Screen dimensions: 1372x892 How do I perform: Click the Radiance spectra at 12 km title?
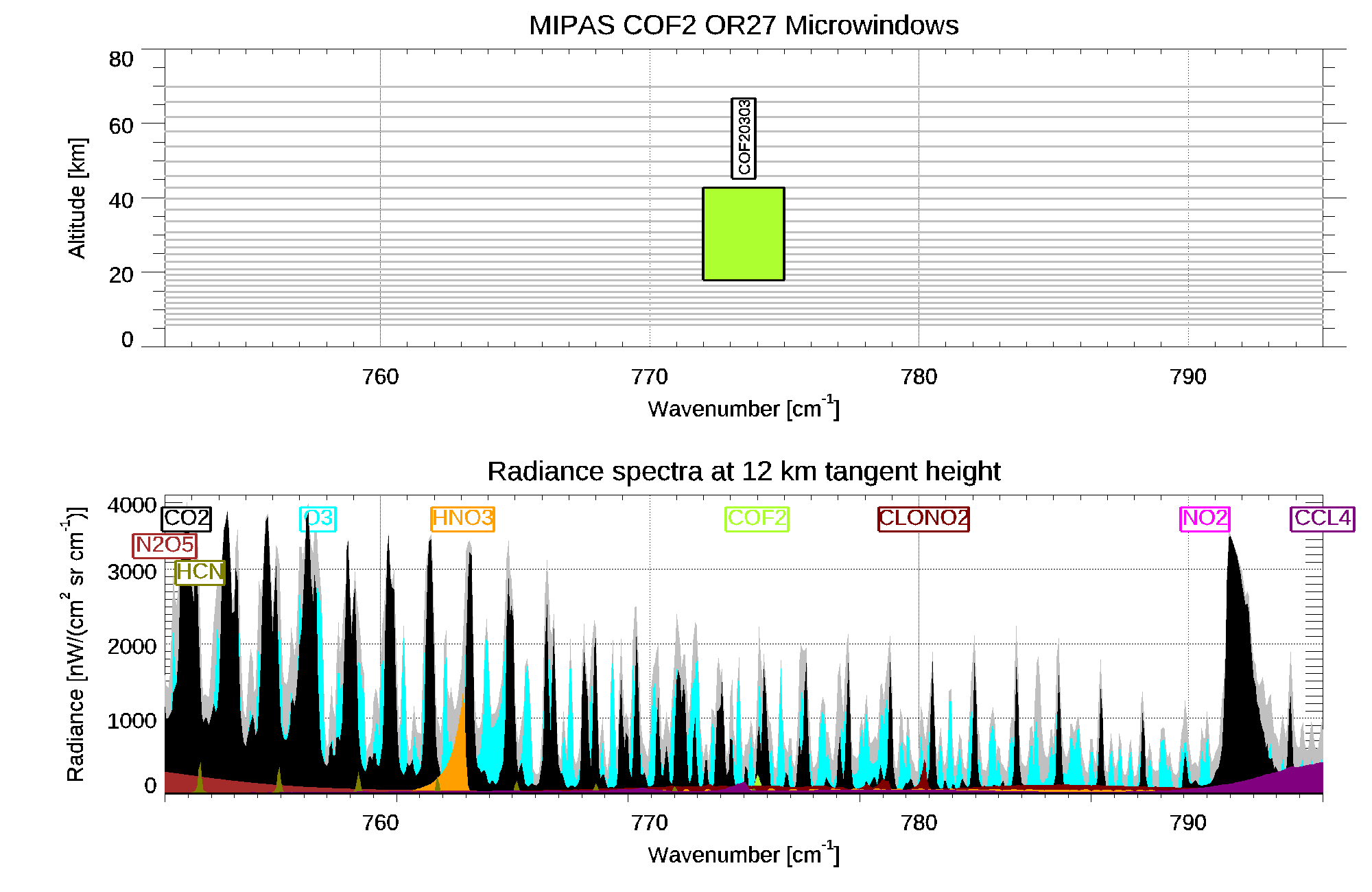pyautogui.click(x=744, y=472)
